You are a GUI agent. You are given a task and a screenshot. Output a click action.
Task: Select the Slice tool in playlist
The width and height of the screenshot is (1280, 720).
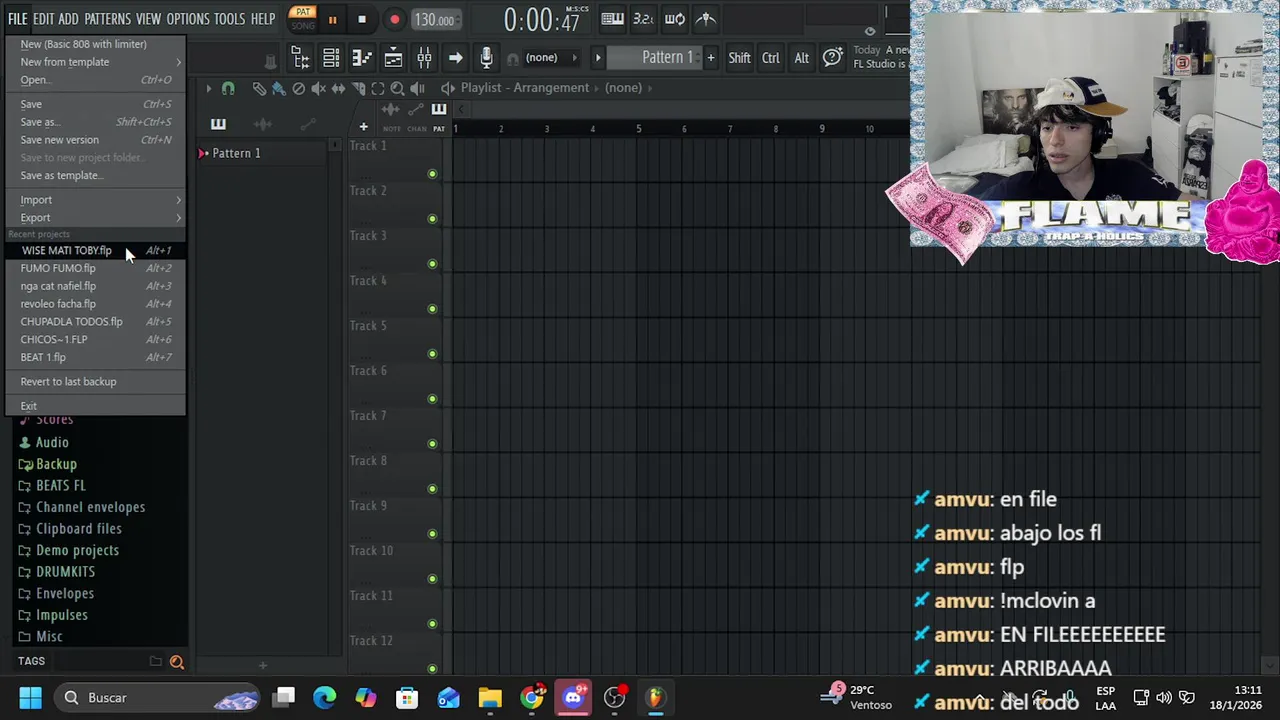point(358,88)
